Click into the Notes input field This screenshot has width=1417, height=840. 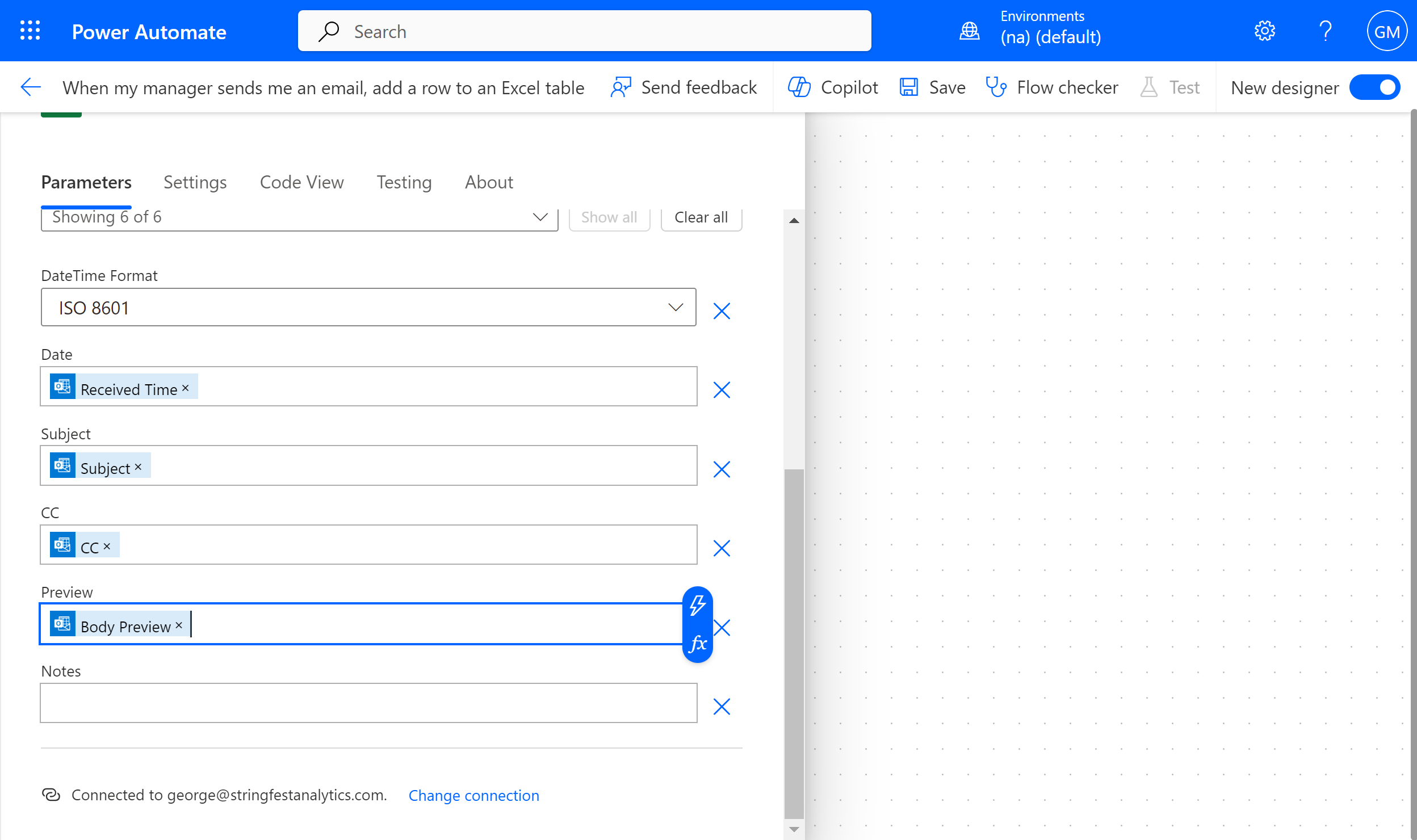[368, 703]
